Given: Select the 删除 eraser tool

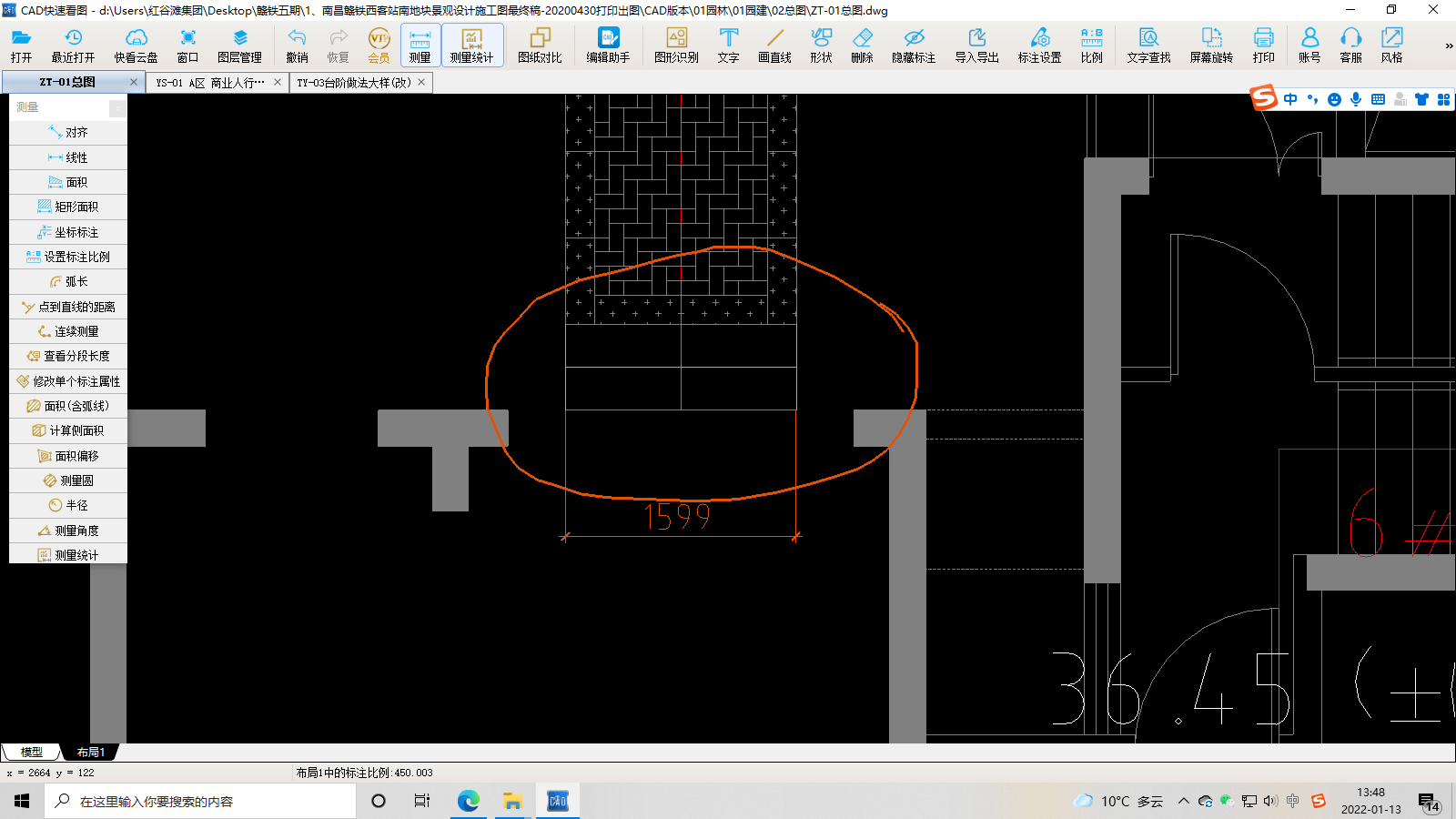Looking at the screenshot, I should pos(862,45).
